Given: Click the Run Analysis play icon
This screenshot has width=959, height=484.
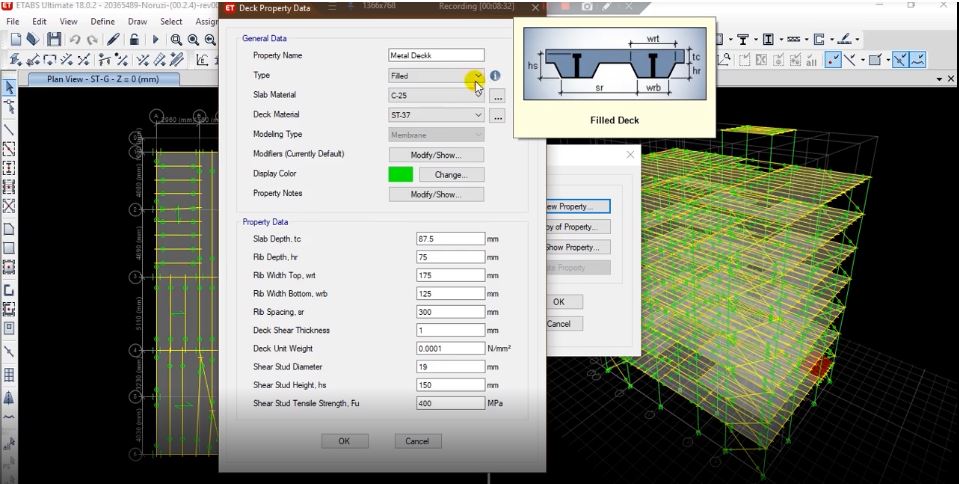Looking at the screenshot, I should pyautogui.click(x=155, y=40).
